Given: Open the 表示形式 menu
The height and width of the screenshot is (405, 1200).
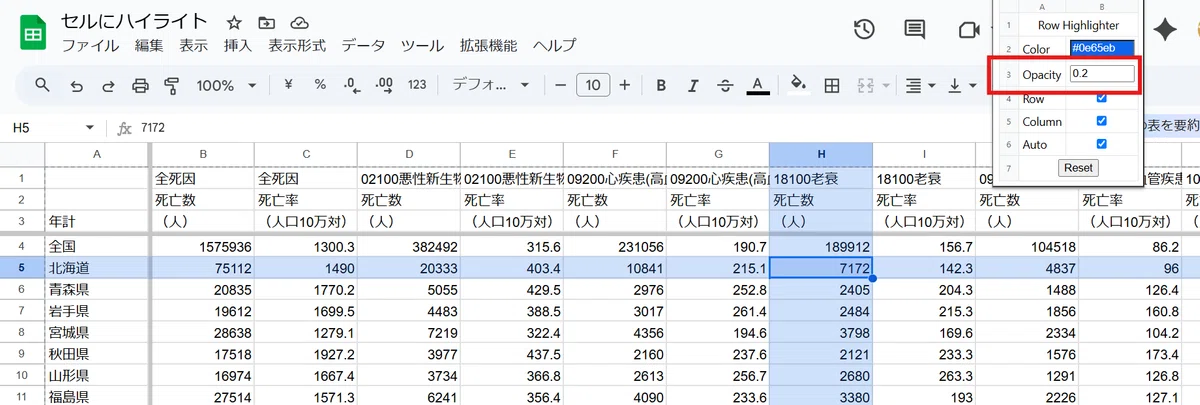Looking at the screenshot, I should point(297,46).
